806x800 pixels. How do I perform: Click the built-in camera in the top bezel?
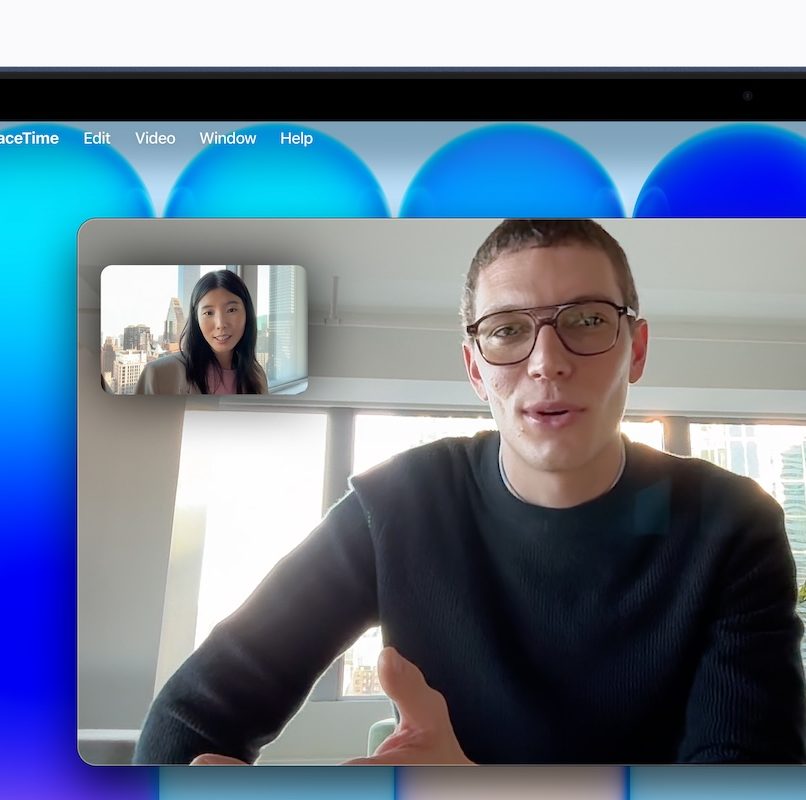click(x=747, y=96)
